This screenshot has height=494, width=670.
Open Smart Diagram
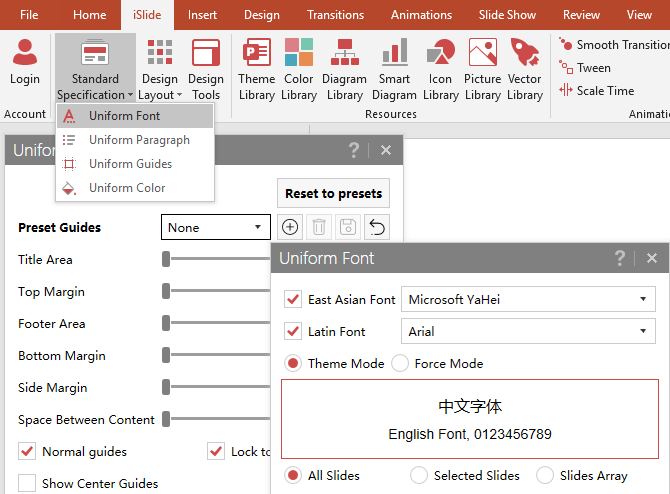[x=394, y=69]
